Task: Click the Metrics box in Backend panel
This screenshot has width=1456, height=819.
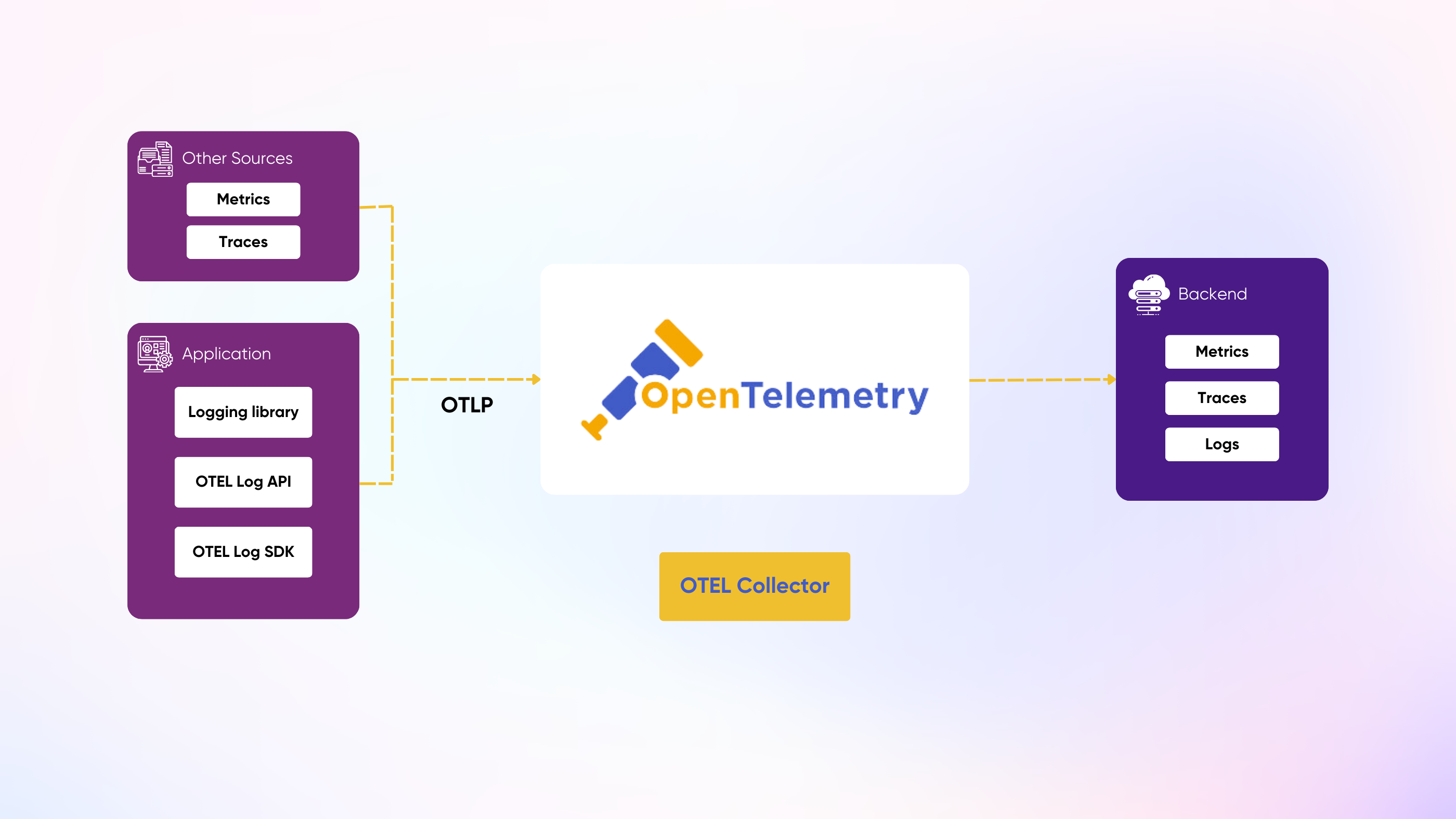Action: [x=1222, y=352]
